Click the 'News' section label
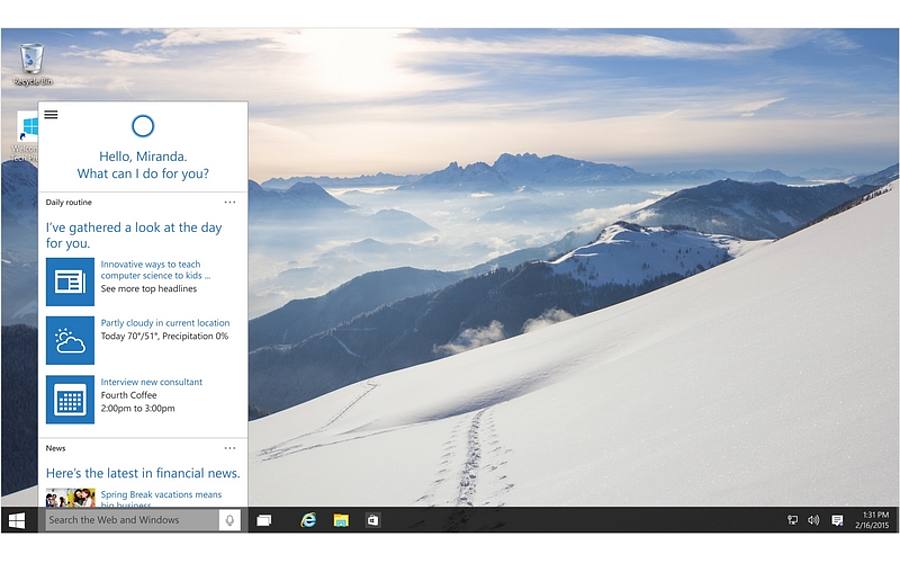 pyautogui.click(x=56, y=448)
